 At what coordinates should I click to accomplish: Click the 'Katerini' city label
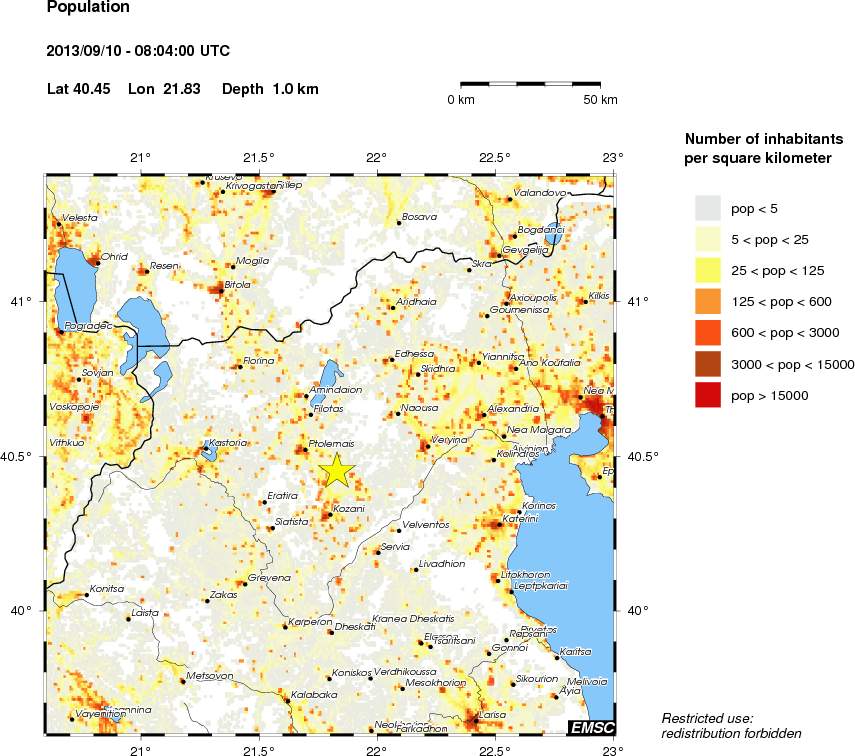pos(520,518)
